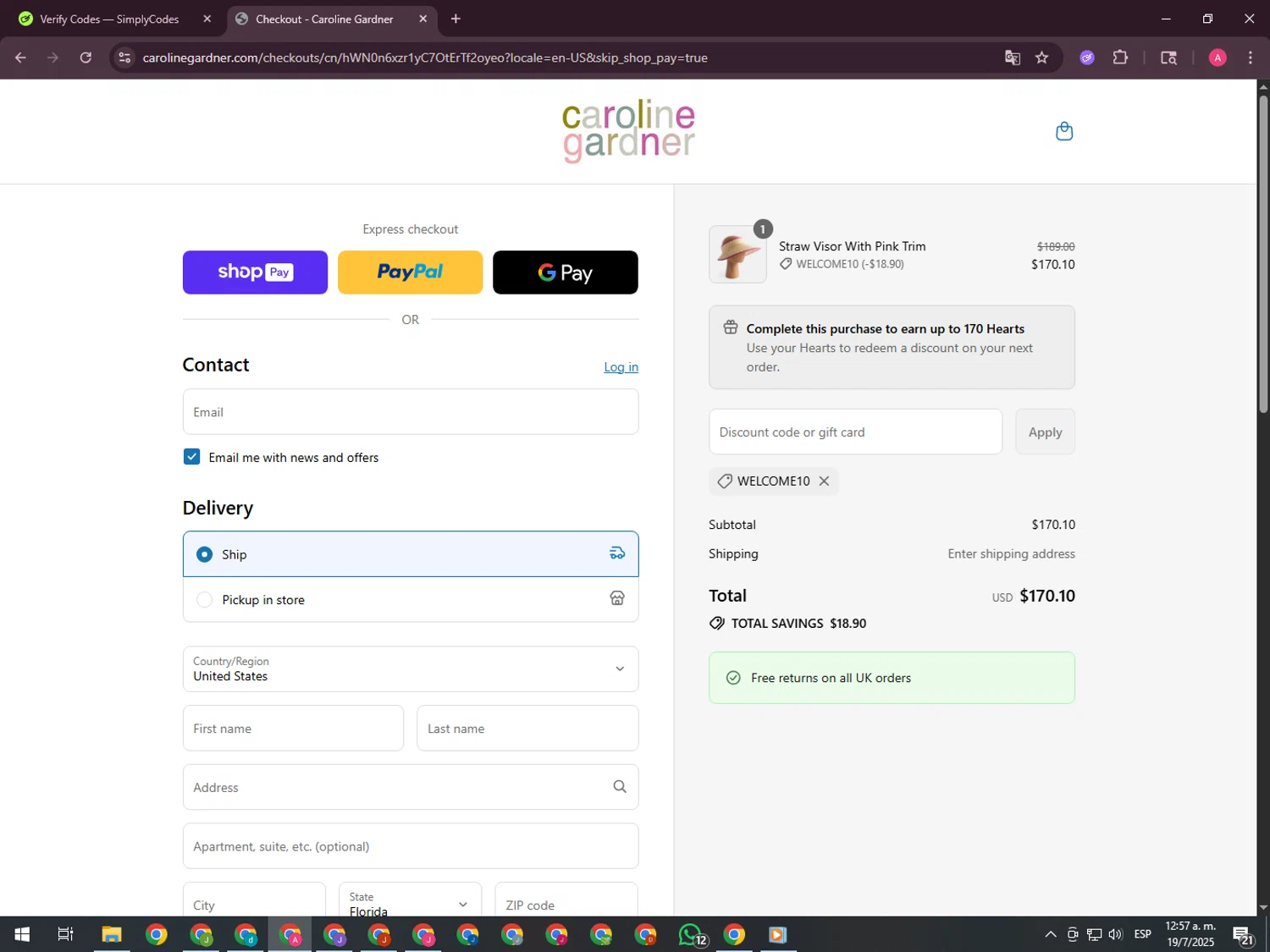Open File Explorer from the taskbar
The width and height of the screenshot is (1270, 952).
[x=112, y=934]
